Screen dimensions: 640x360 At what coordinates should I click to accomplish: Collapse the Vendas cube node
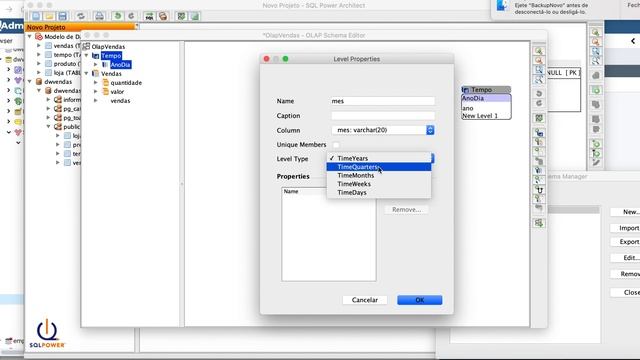86,73
